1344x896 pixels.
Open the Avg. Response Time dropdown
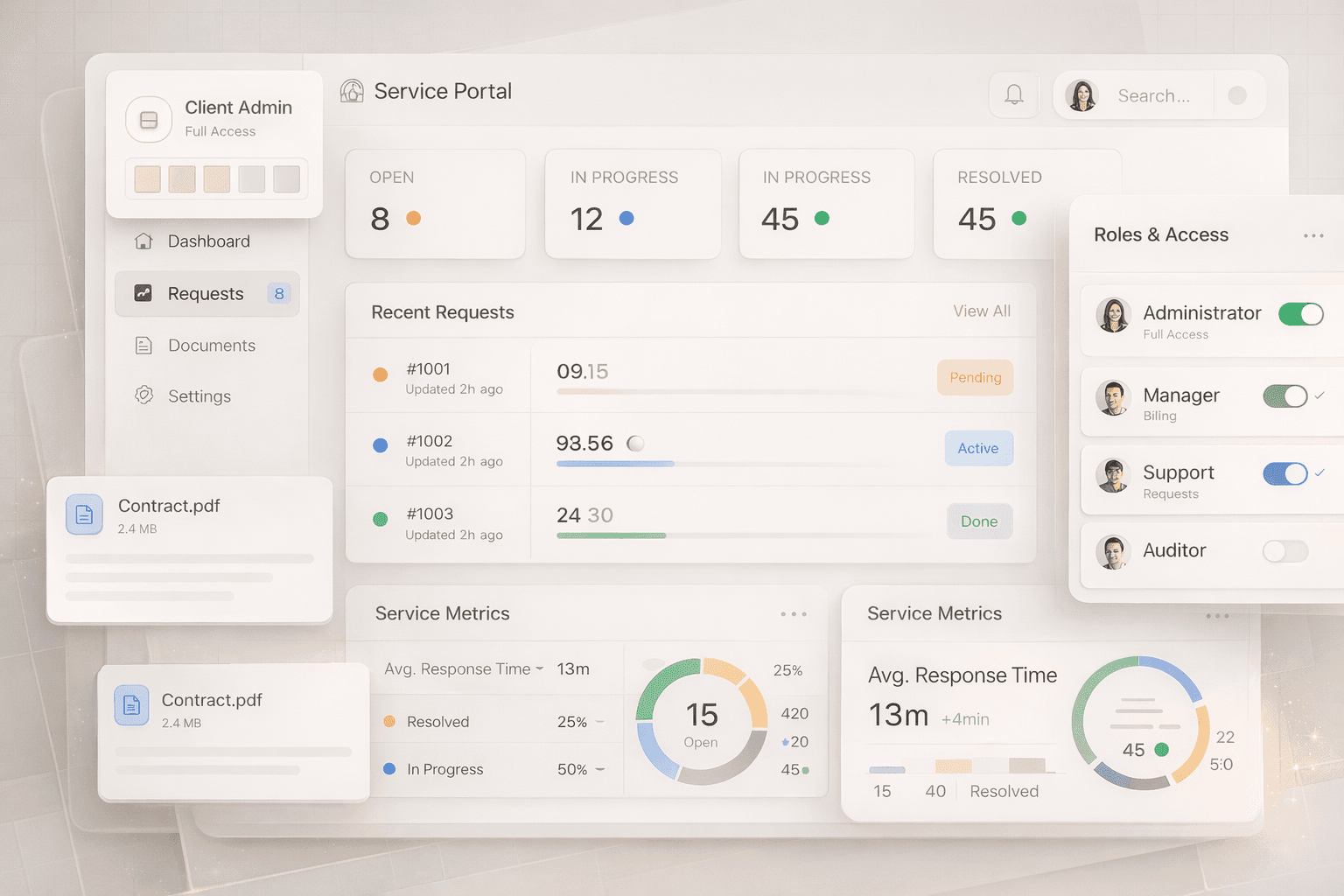pos(541,668)
